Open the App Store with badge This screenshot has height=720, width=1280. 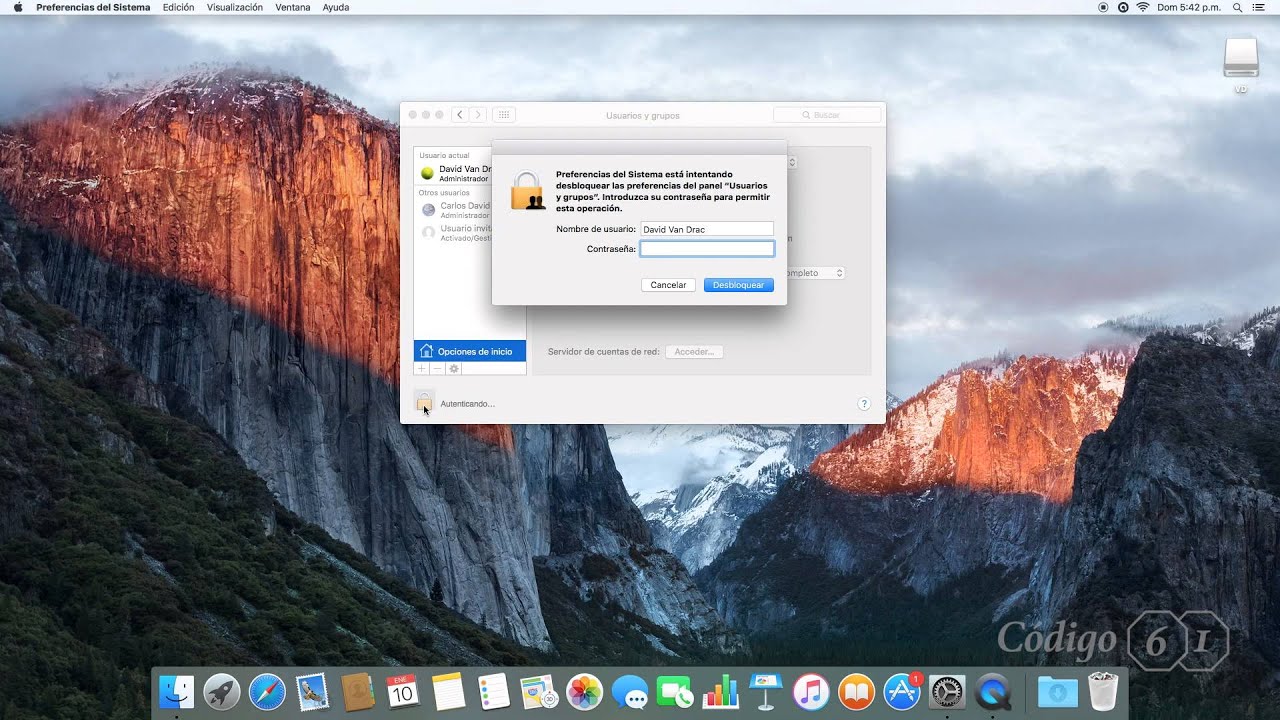(902, 691)
